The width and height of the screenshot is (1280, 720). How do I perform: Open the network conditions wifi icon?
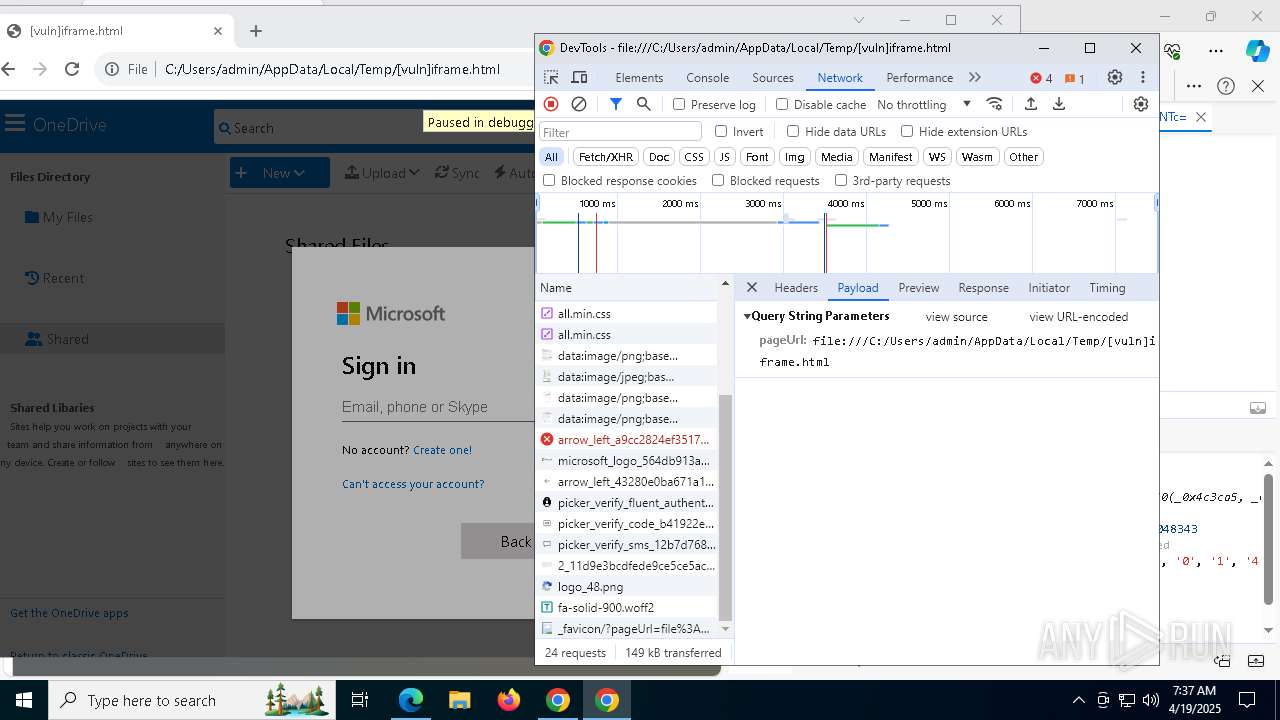[994, 104]
